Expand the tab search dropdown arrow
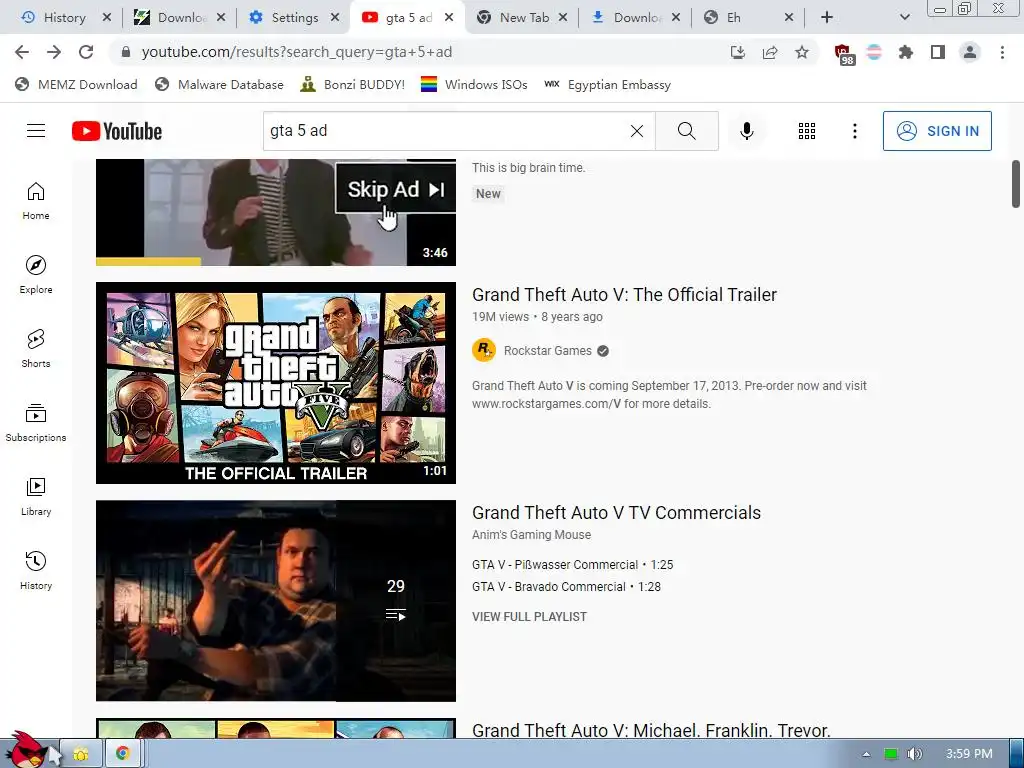Screen dimensions: 1024x768 pyautogui.click(x=904, y=18)
